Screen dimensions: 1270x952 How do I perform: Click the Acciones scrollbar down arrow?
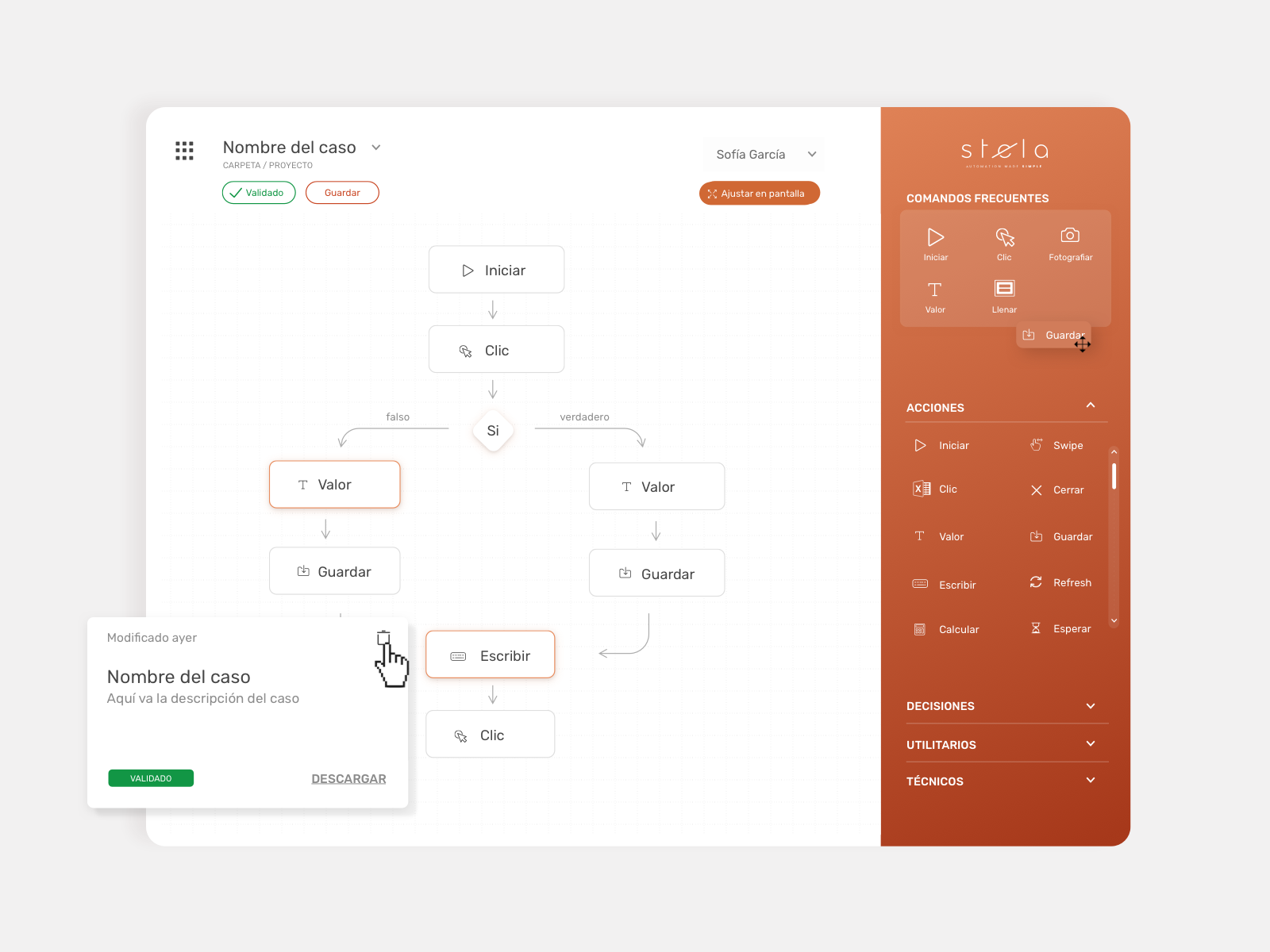[x=1114, y=621]
